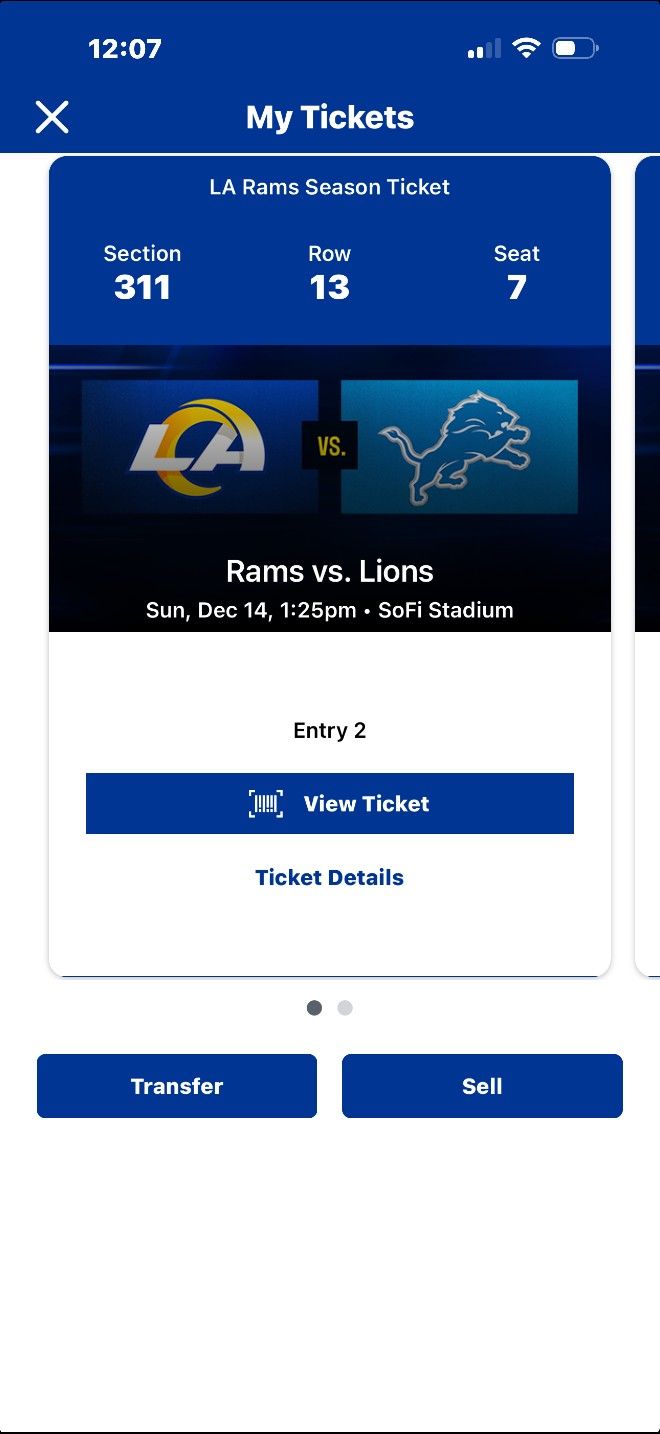Click the barcode icon on View Ticket
Screen dimensions: 660x1434
(266, 802)
